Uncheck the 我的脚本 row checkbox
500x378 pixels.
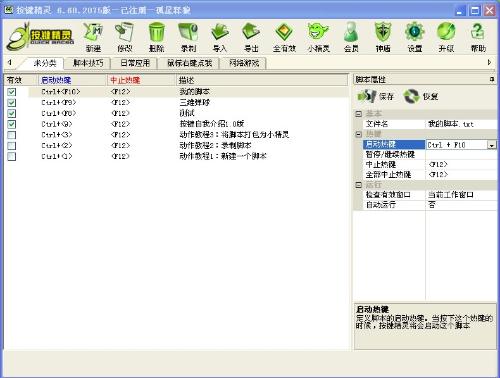[12, 92]
